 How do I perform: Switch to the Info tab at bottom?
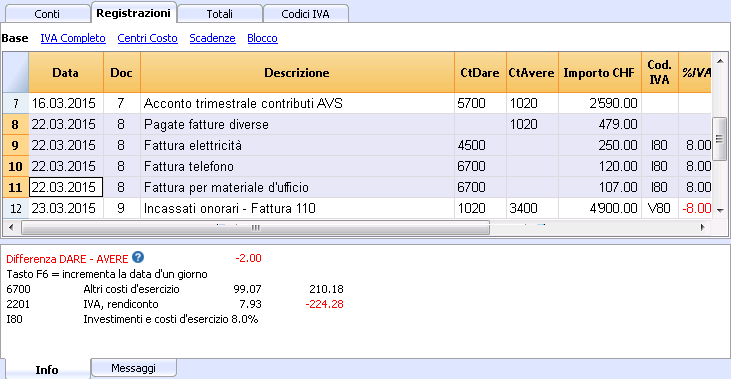tap(47, 370)
